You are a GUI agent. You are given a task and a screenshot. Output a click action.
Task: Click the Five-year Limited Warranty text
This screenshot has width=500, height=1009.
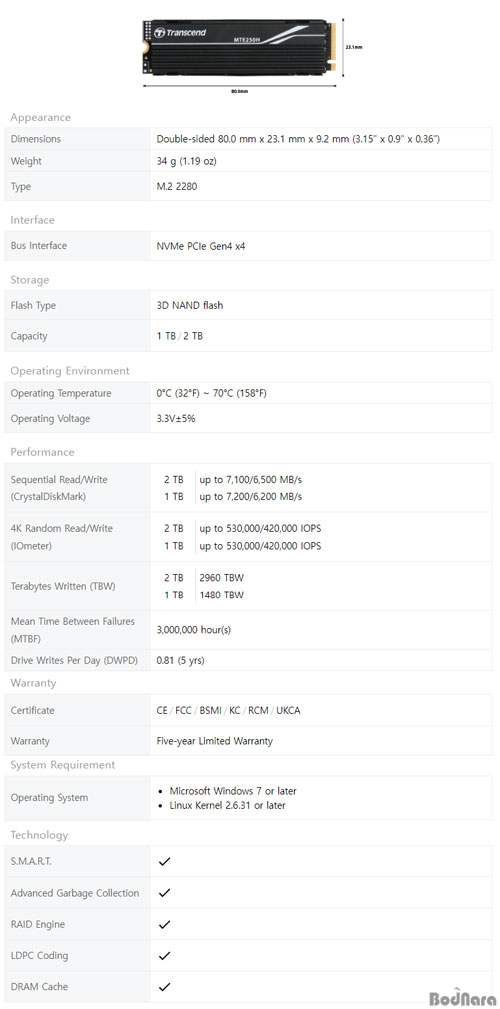click(215, 741)
